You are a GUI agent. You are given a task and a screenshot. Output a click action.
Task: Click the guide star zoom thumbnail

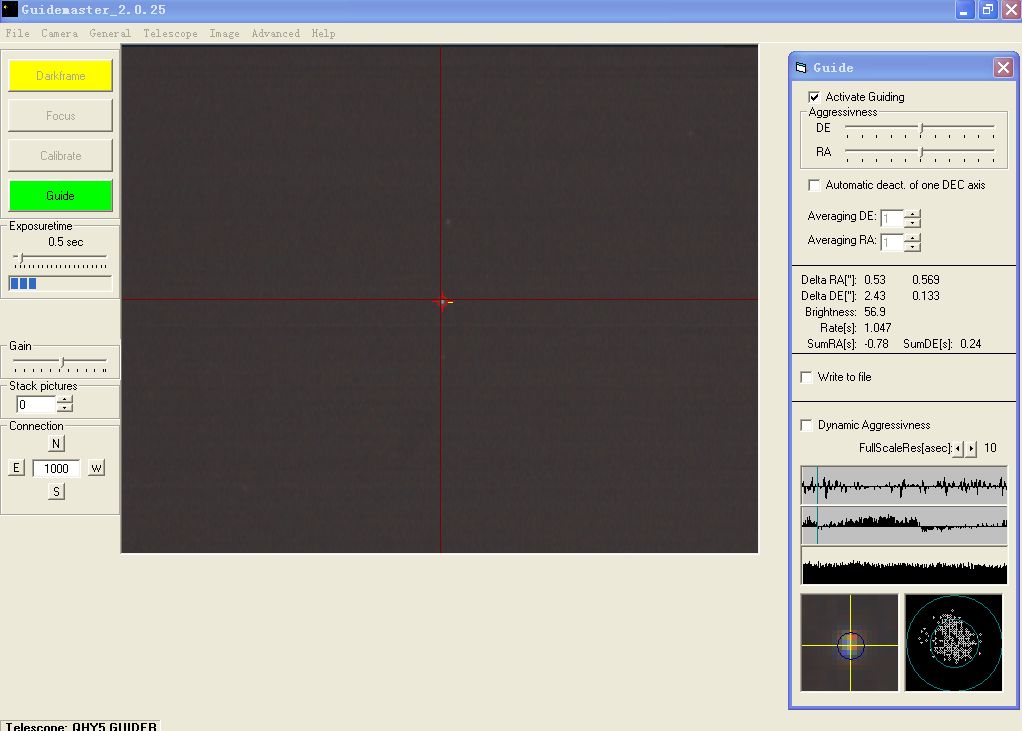tap(849, 642)
